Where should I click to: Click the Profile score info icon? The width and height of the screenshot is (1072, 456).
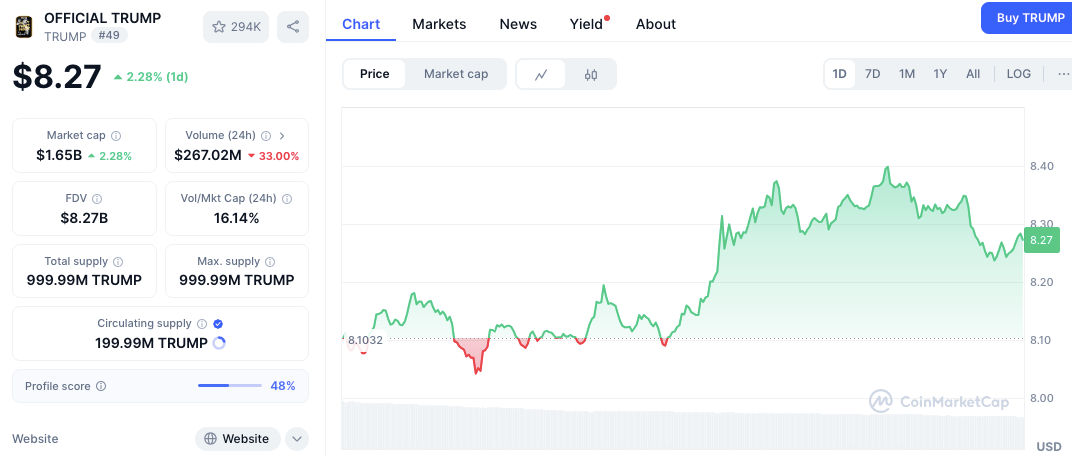(x=101, y=386)
